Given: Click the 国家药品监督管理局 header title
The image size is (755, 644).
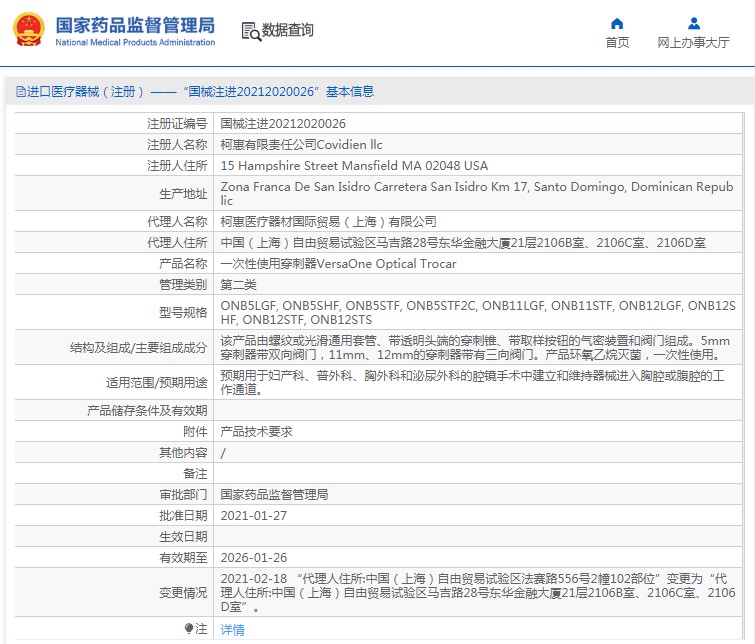Looking at the screenshot, I should (x=134, y=23).
